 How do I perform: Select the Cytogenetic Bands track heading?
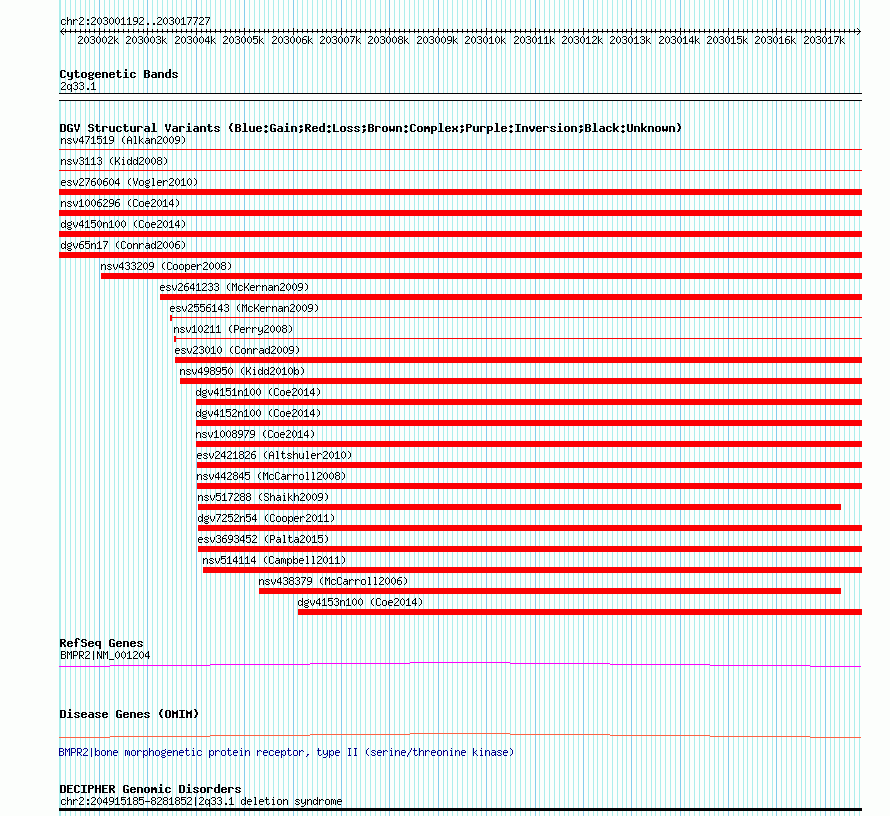(119, 74)
